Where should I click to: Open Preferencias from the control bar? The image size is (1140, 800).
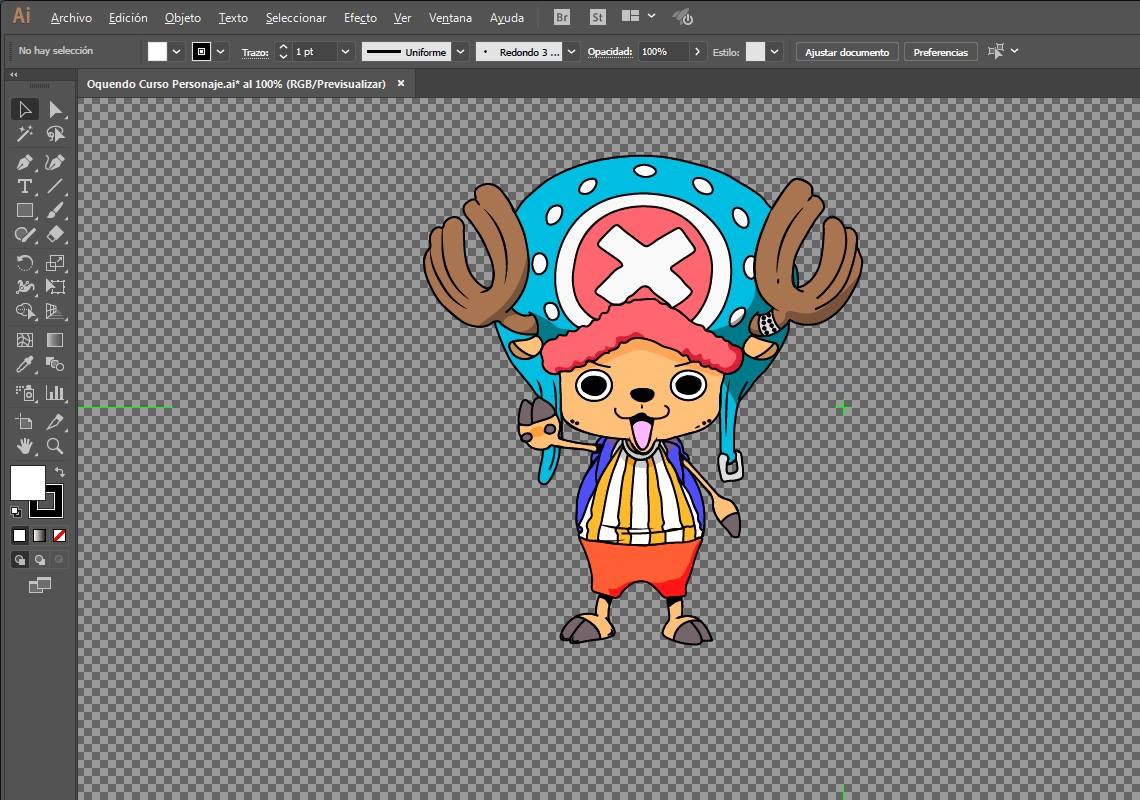click(x=941, y=52)
